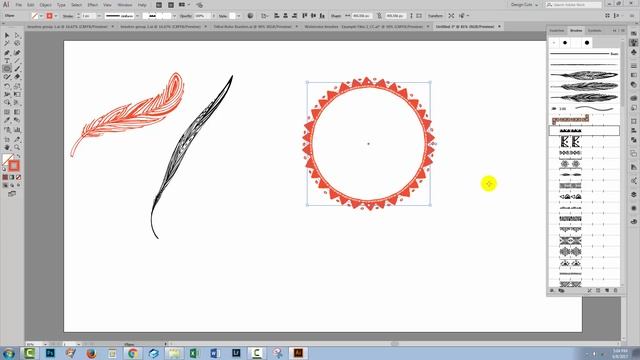Click the Fill swatch in toolbox
Screen dimensions: 640x360
(x=8, y=160)
